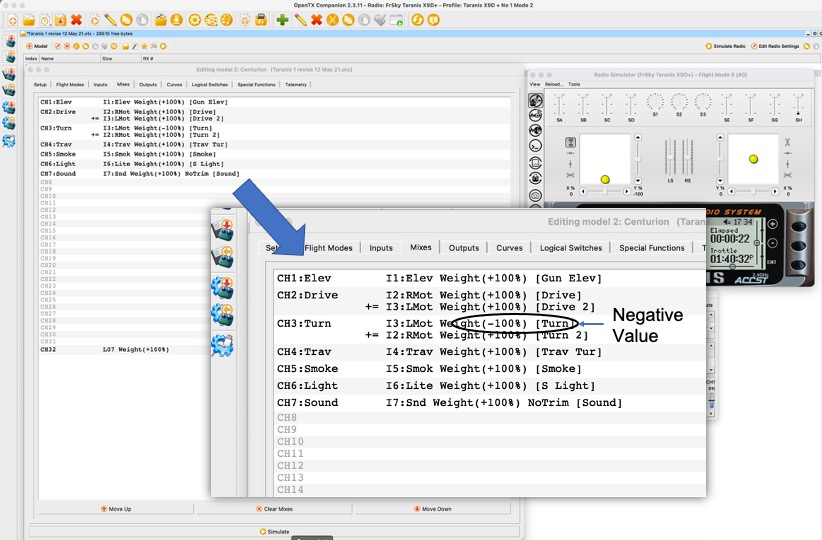Create a new file with the toolbar's first icon
The image size is (822, 540).
coord(12,20)
